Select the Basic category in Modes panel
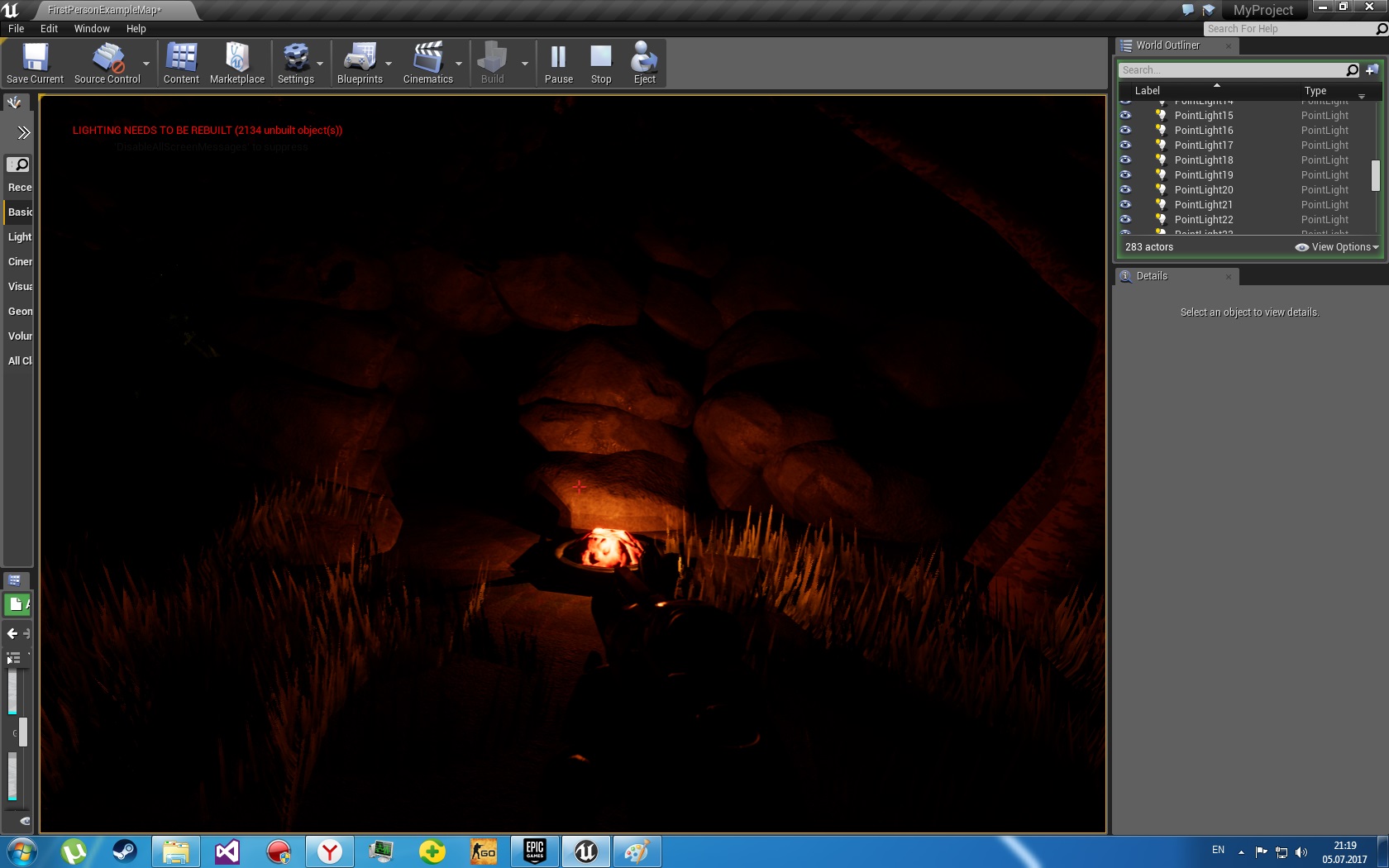The width and height of the screenshot is (1389, 868). tap(19, 212)
